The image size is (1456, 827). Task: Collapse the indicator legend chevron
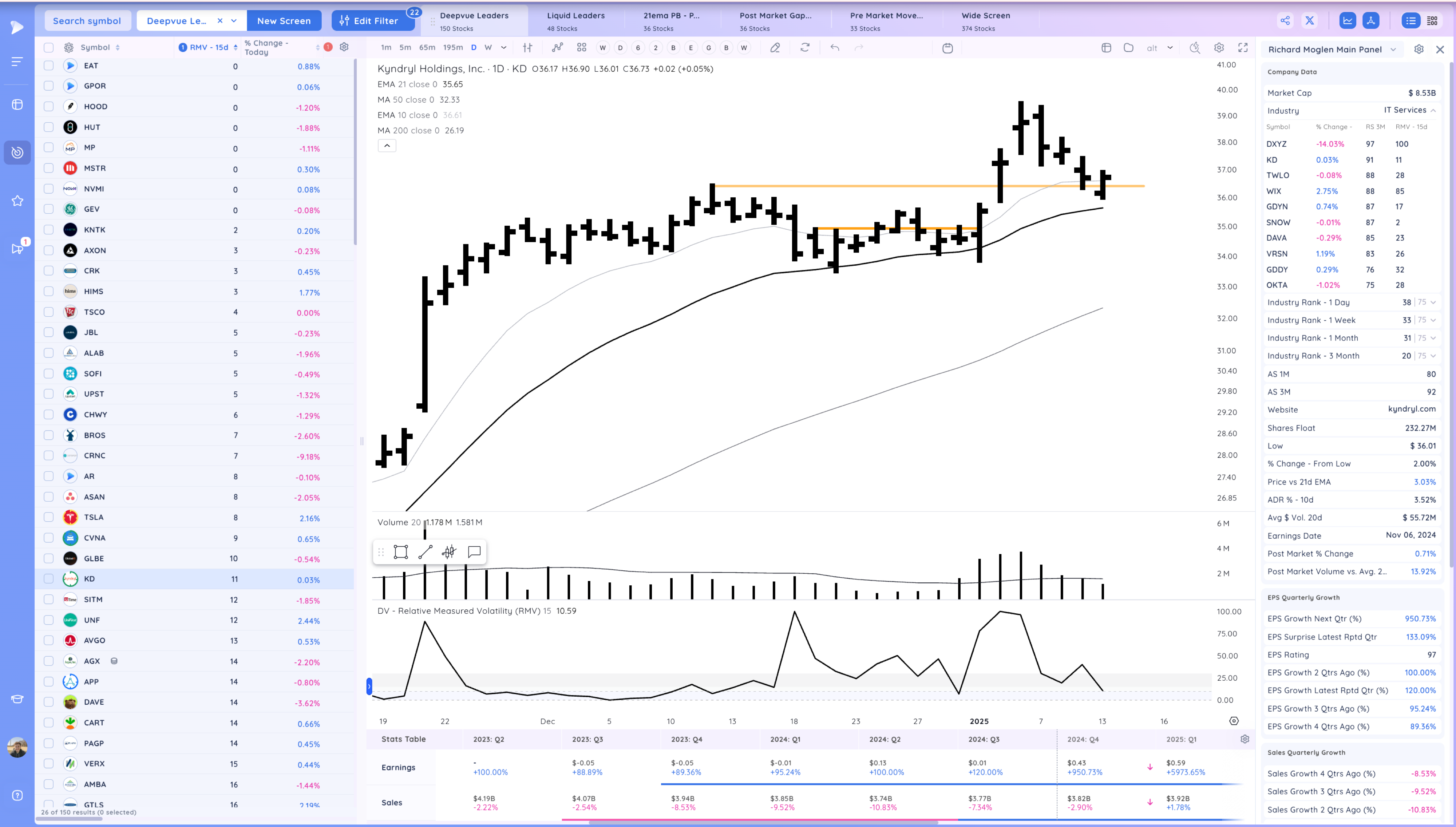pyautogui.click(x=387, y=145)
